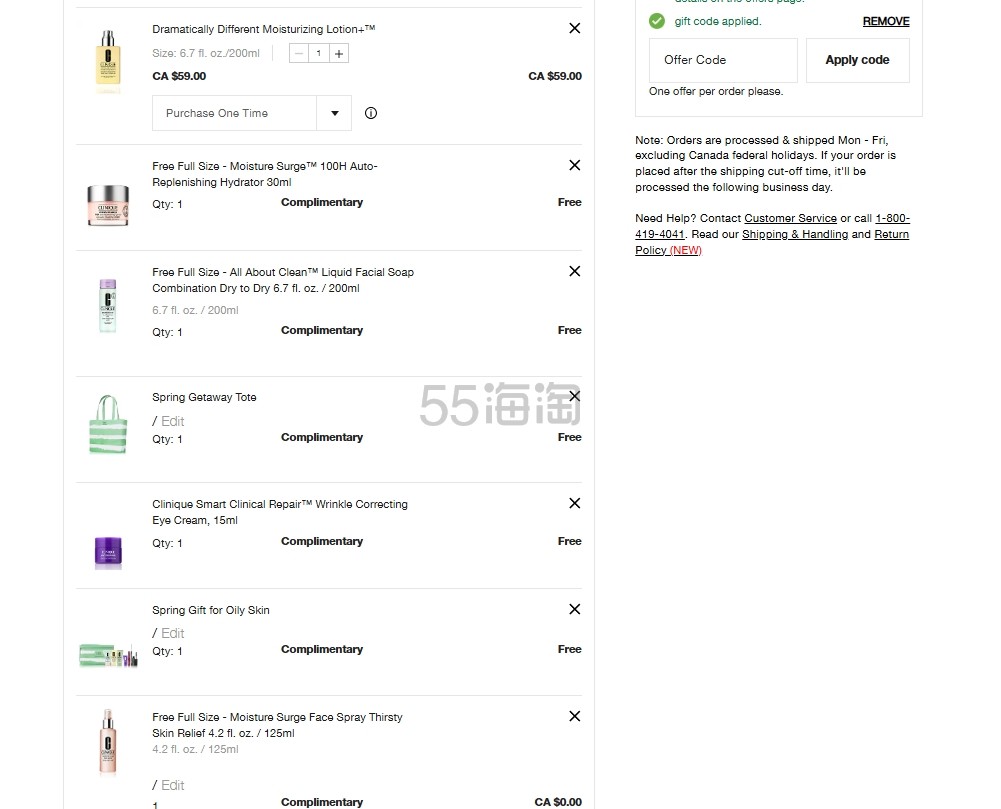The height and width of the screenshot is (809, 1001).
Task: Edit the Spring Getaway Tote selection
Action: tap(172, 421)
